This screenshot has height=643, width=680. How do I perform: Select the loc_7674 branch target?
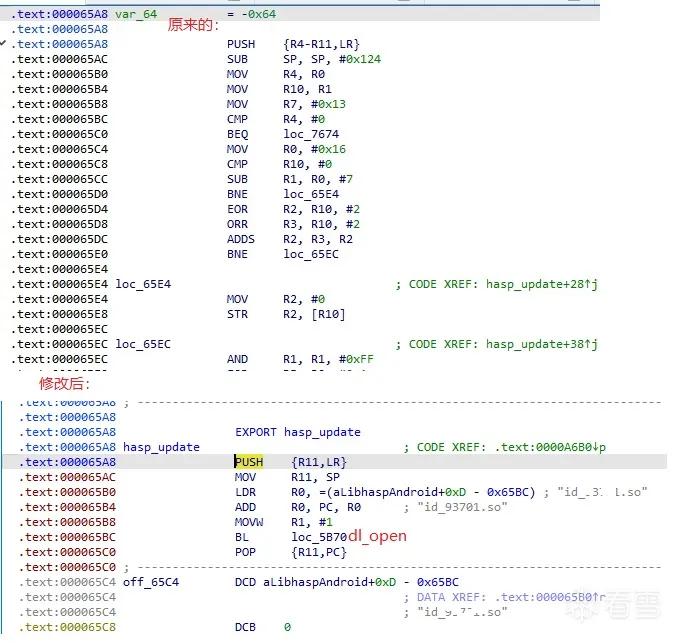click(311, 134)
